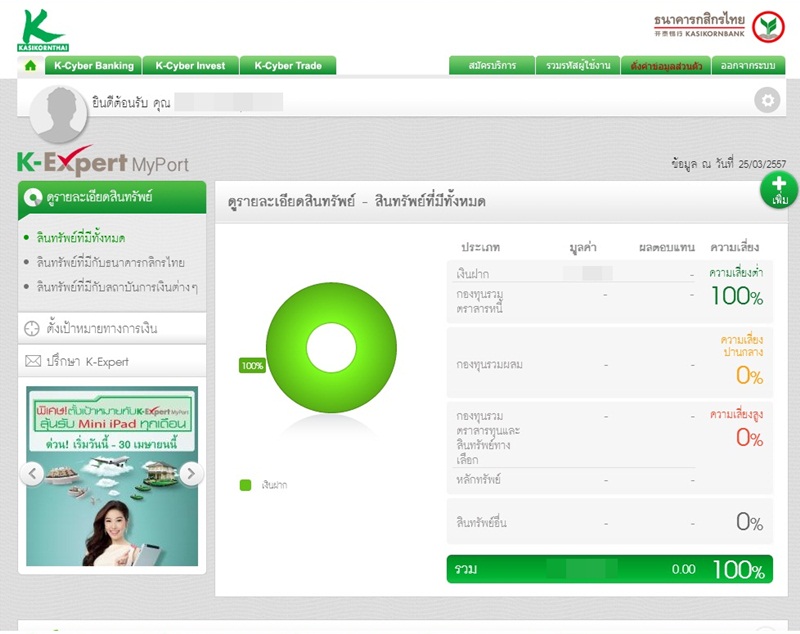The image size is (800, 634).
Task: Click the K-Expert MyPort logo
Action: tap(103, 162)
